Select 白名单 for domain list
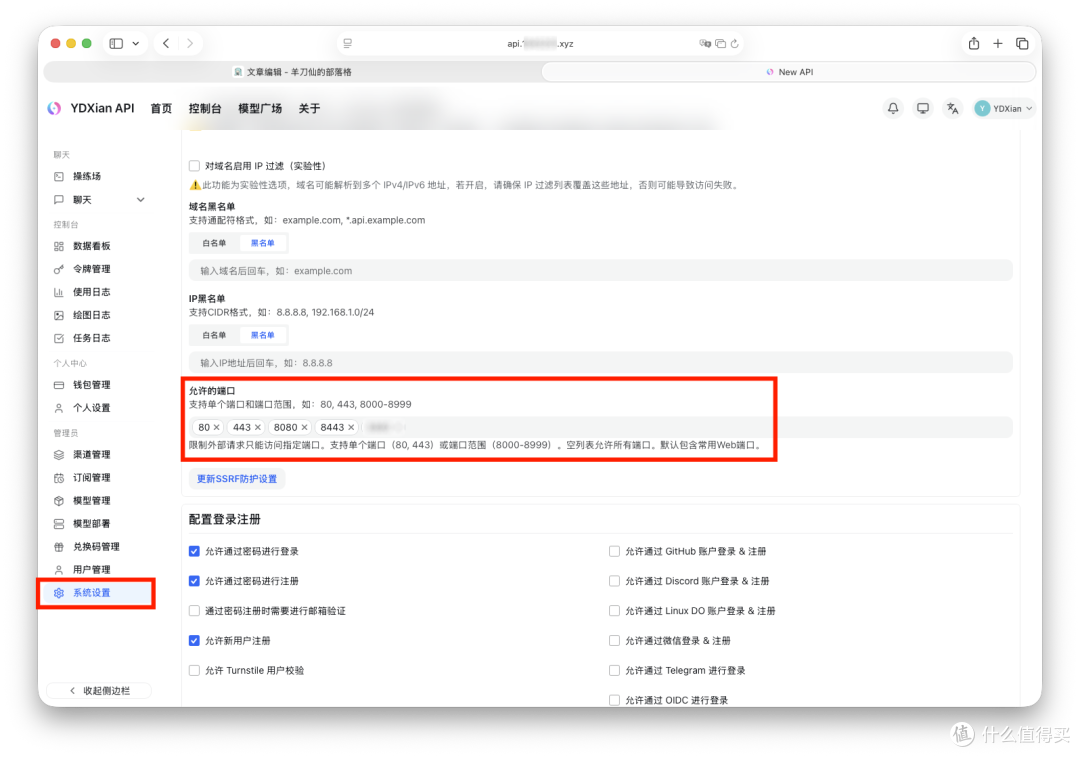 pyautogui.click(x=214, y=243)
